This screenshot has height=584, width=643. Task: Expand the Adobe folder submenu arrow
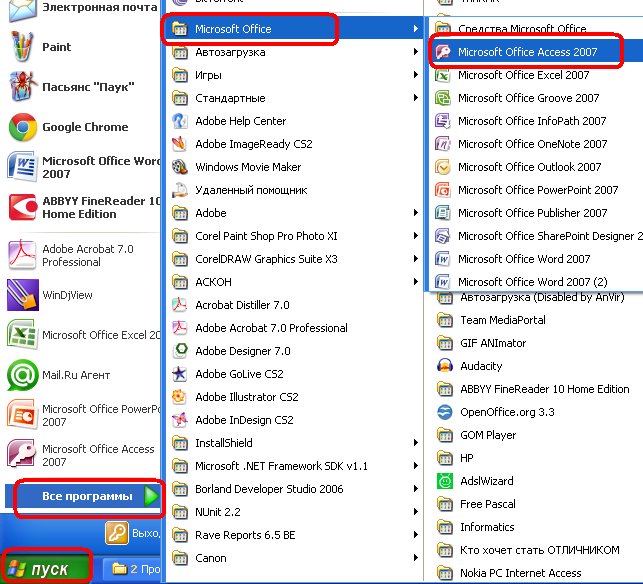pyautogui.click(x=416, y=213)
